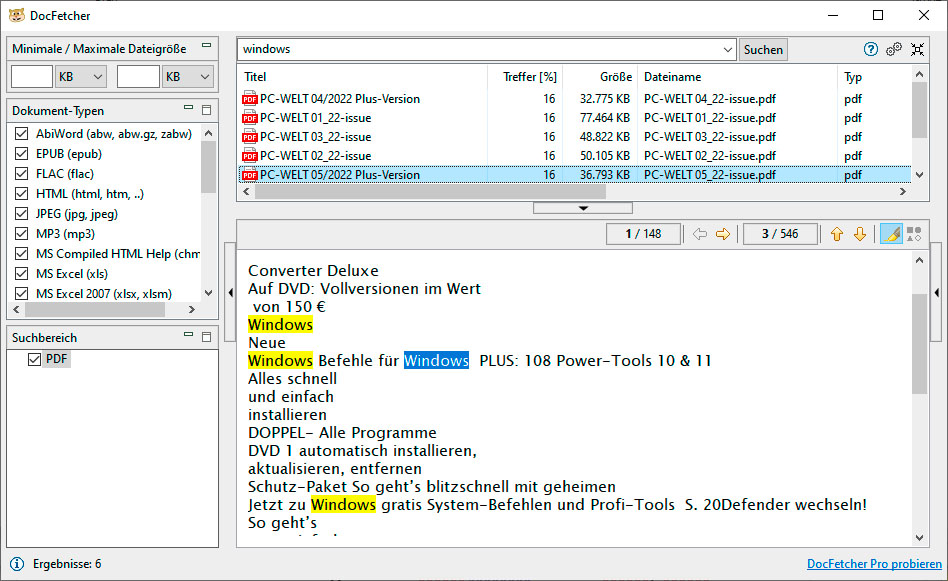The width and height of the screenshot is (948, 581).
Task: Sort results by Treffer [%] column
Action: coord(530,77)
